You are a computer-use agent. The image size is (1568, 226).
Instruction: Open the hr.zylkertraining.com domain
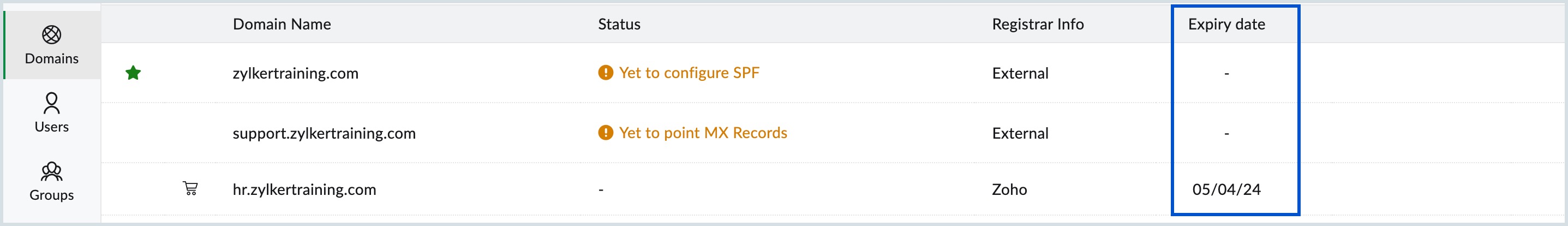click(x=304, y=189)
